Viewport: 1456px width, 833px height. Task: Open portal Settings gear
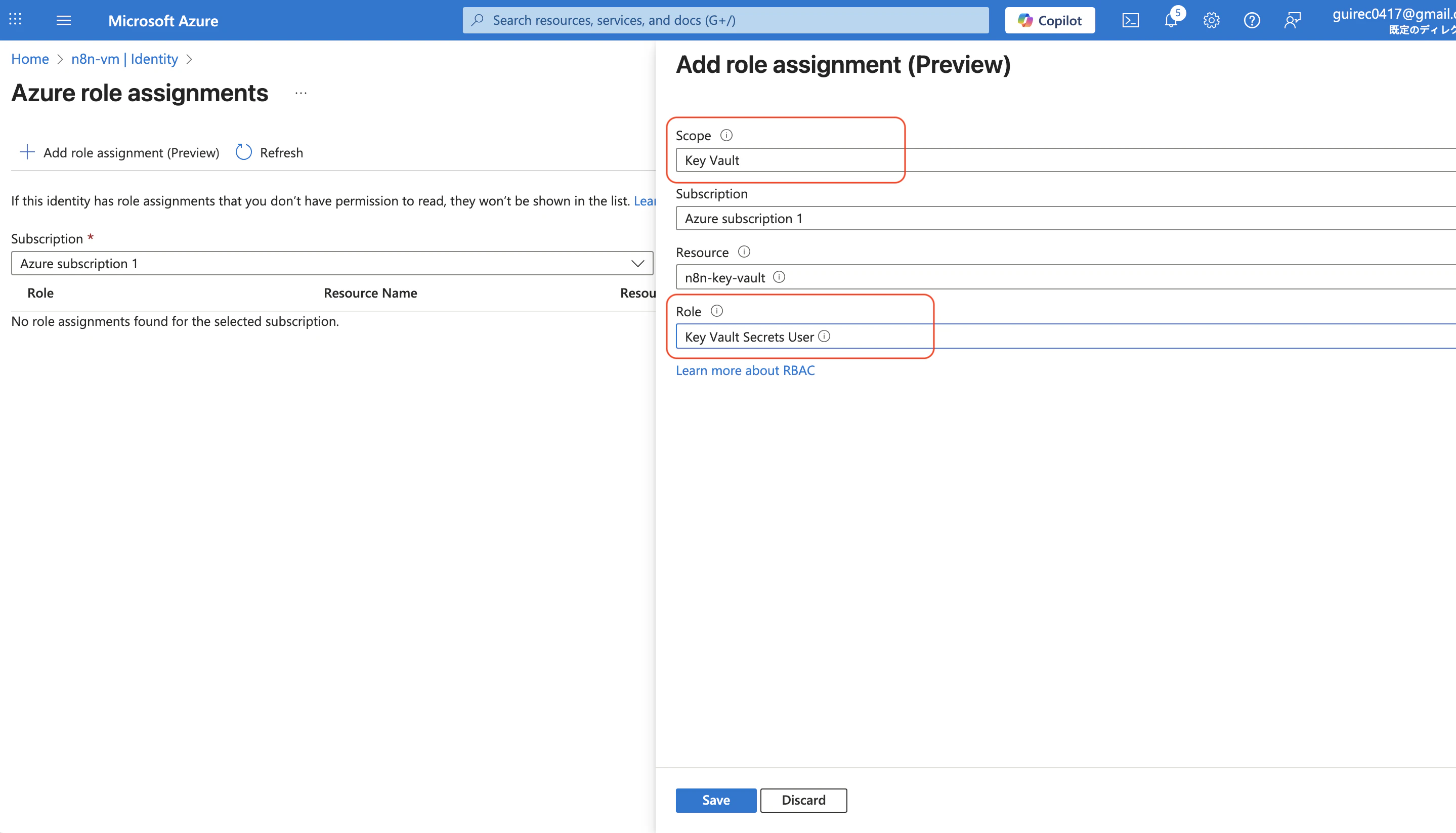tap(1211, 21)
